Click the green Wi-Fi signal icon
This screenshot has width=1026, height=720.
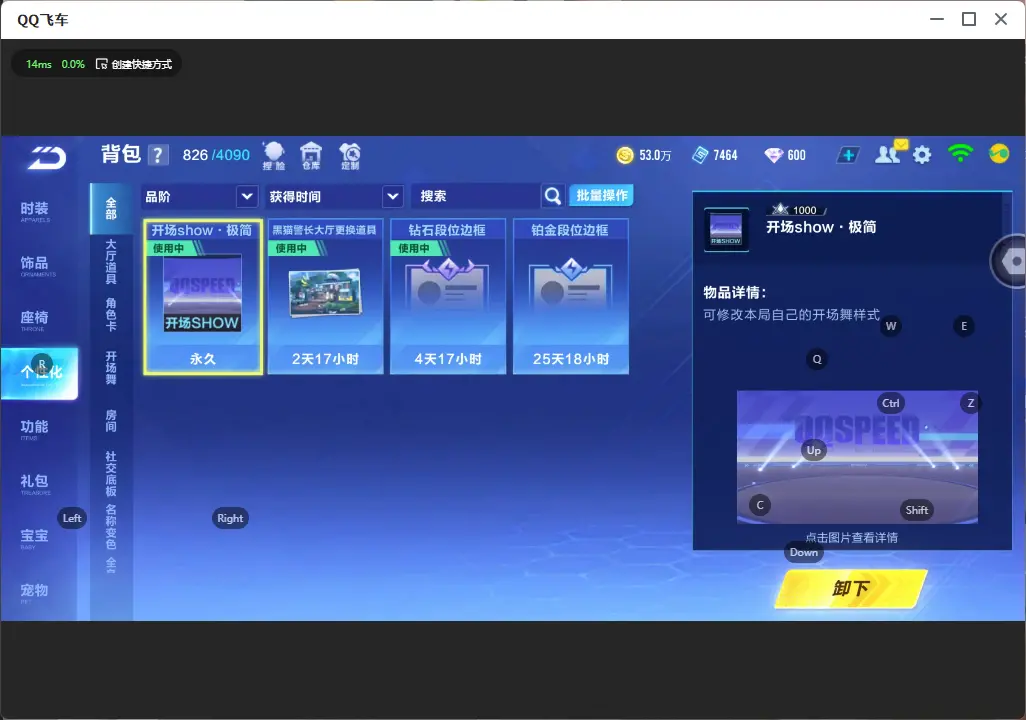click(960, 153)
